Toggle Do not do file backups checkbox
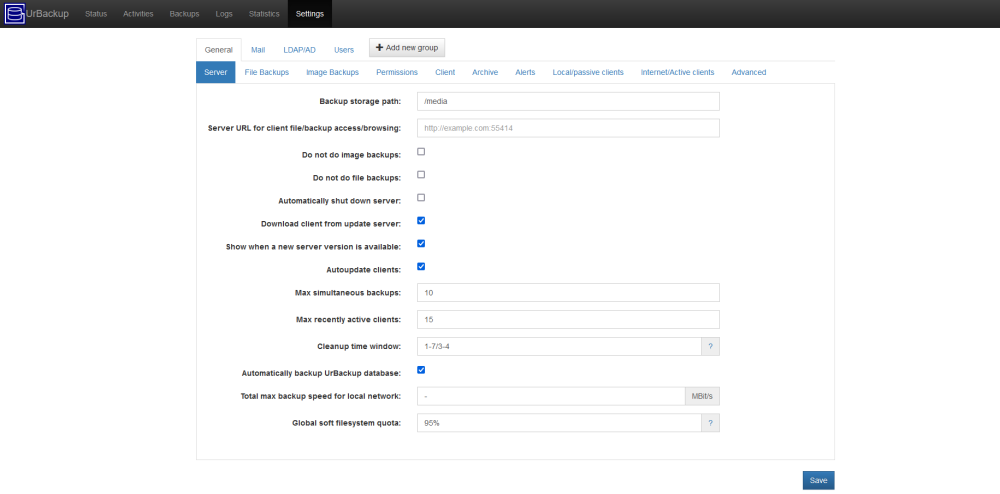Image resolution: width=1000 pixels, height=494 pixels. [421, 175]
